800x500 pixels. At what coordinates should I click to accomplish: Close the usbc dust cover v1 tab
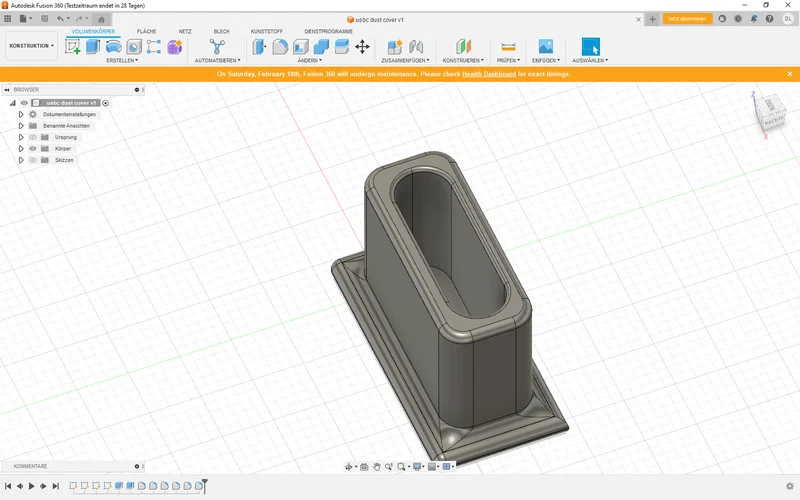[x=638, y=19]
